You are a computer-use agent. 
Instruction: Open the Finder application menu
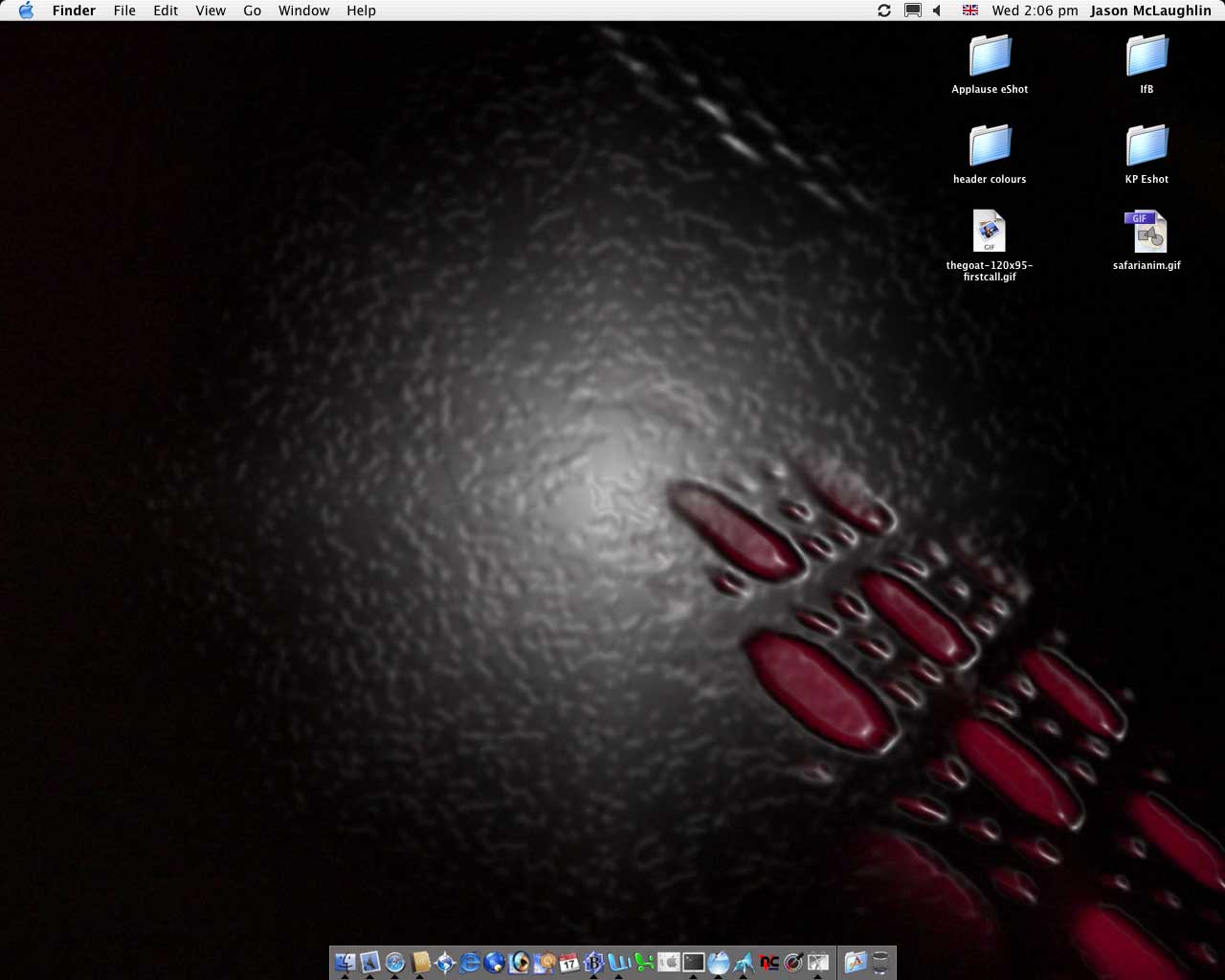(74, 11)
